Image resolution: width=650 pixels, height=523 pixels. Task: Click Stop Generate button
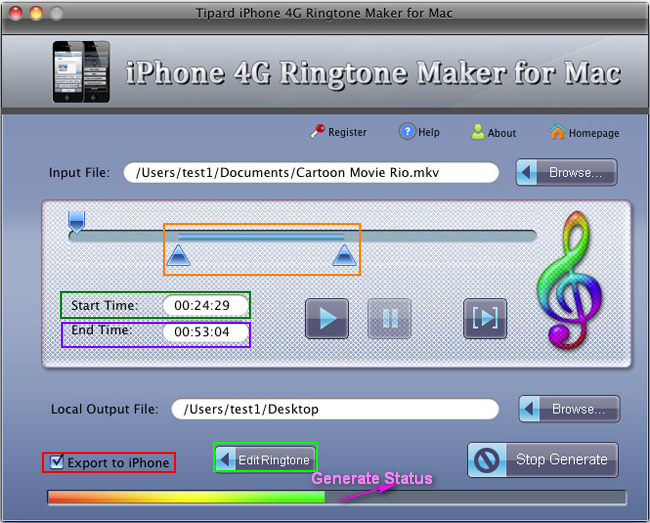[x=543, y=460]
